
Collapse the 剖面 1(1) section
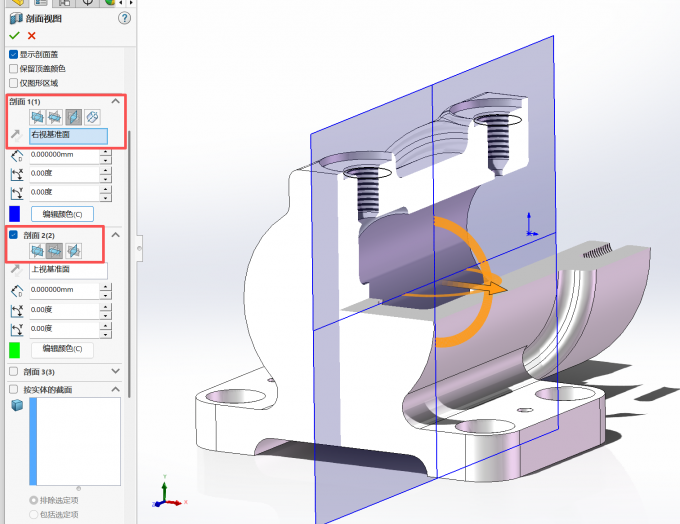tap(115, 101)
